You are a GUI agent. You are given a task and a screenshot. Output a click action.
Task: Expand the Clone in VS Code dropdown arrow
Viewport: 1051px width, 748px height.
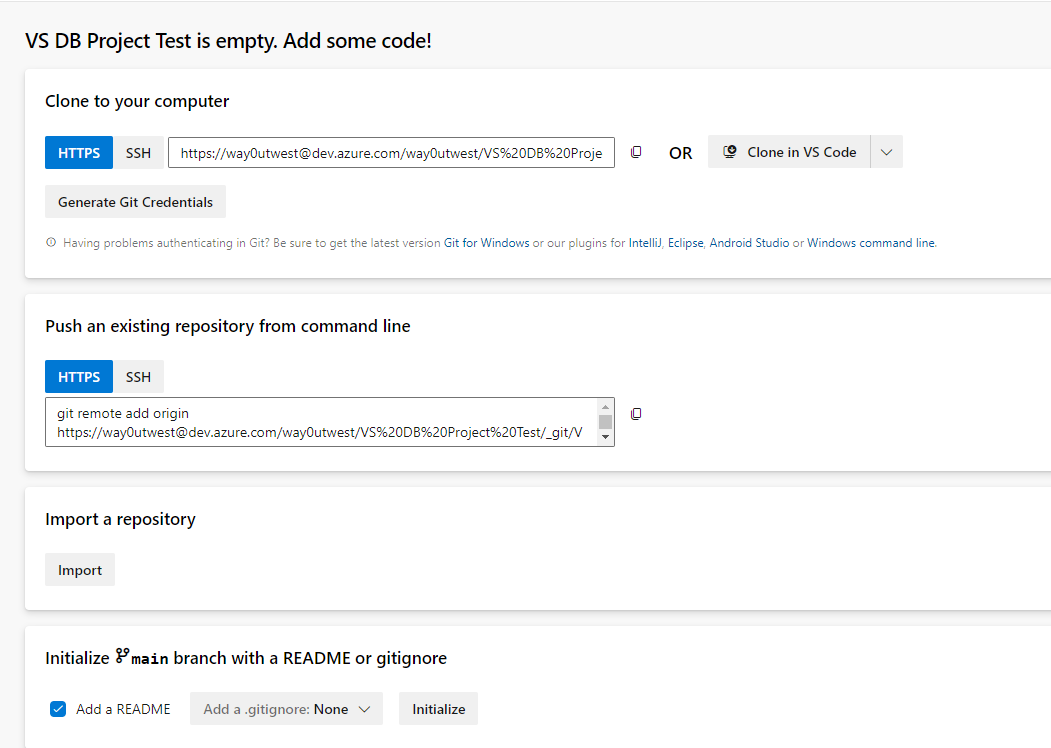pyautogui.click(x=887, y=152)
